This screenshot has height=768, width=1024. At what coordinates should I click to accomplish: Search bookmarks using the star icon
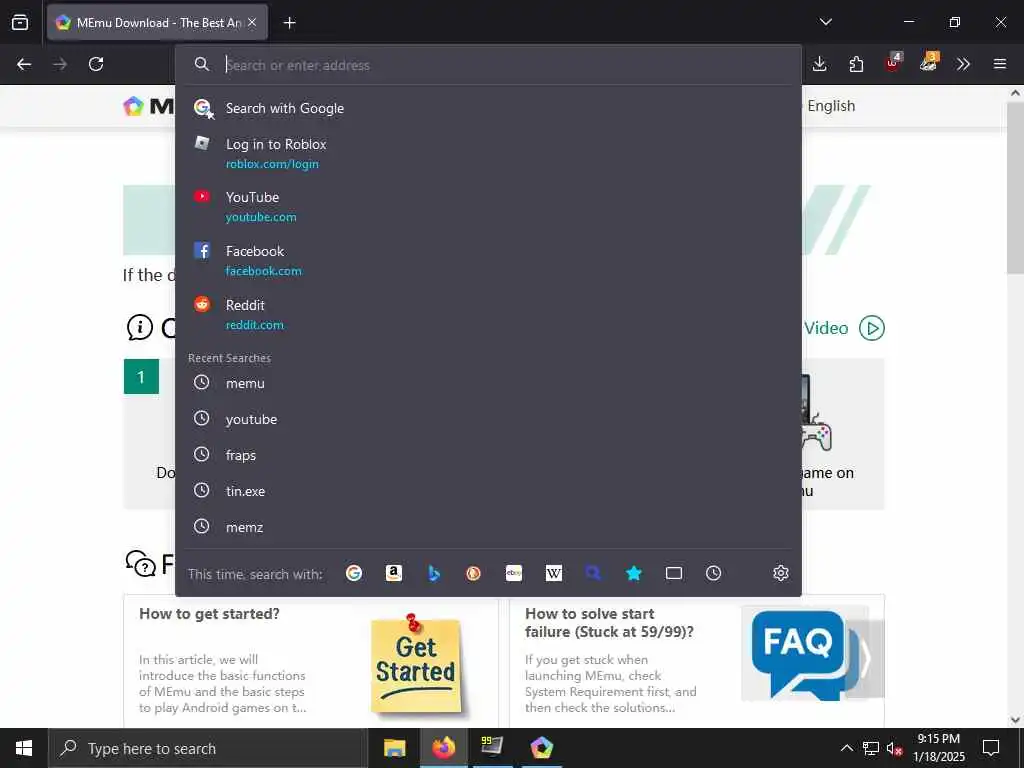(x=633, y=573)
